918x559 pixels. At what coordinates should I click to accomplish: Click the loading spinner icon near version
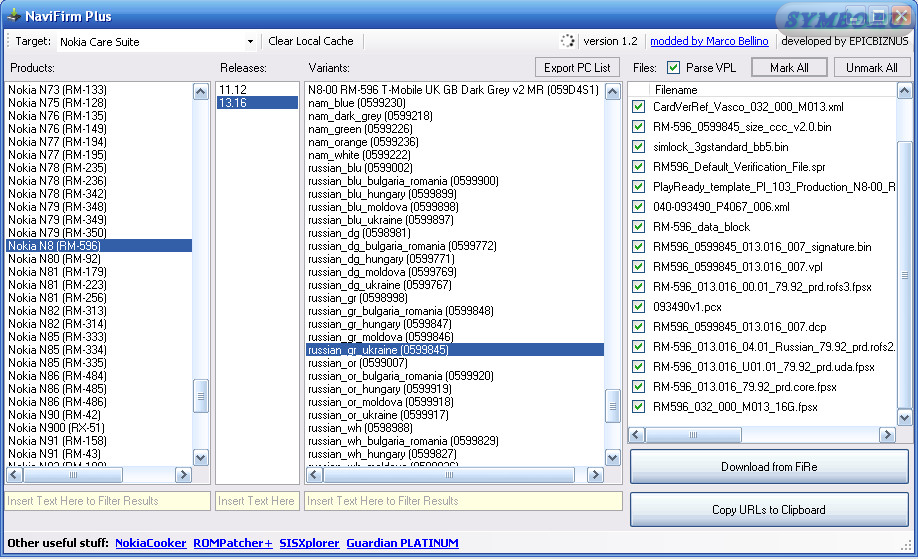click(x=568, y=41)
